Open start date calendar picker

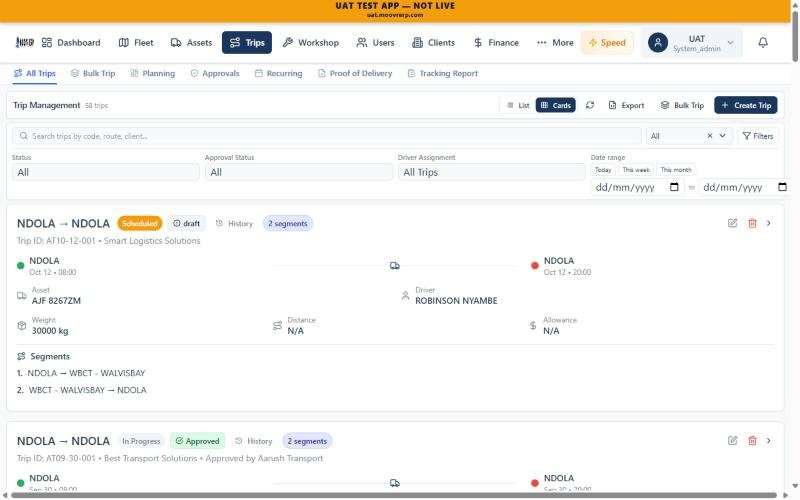click(x=674, y=187)
